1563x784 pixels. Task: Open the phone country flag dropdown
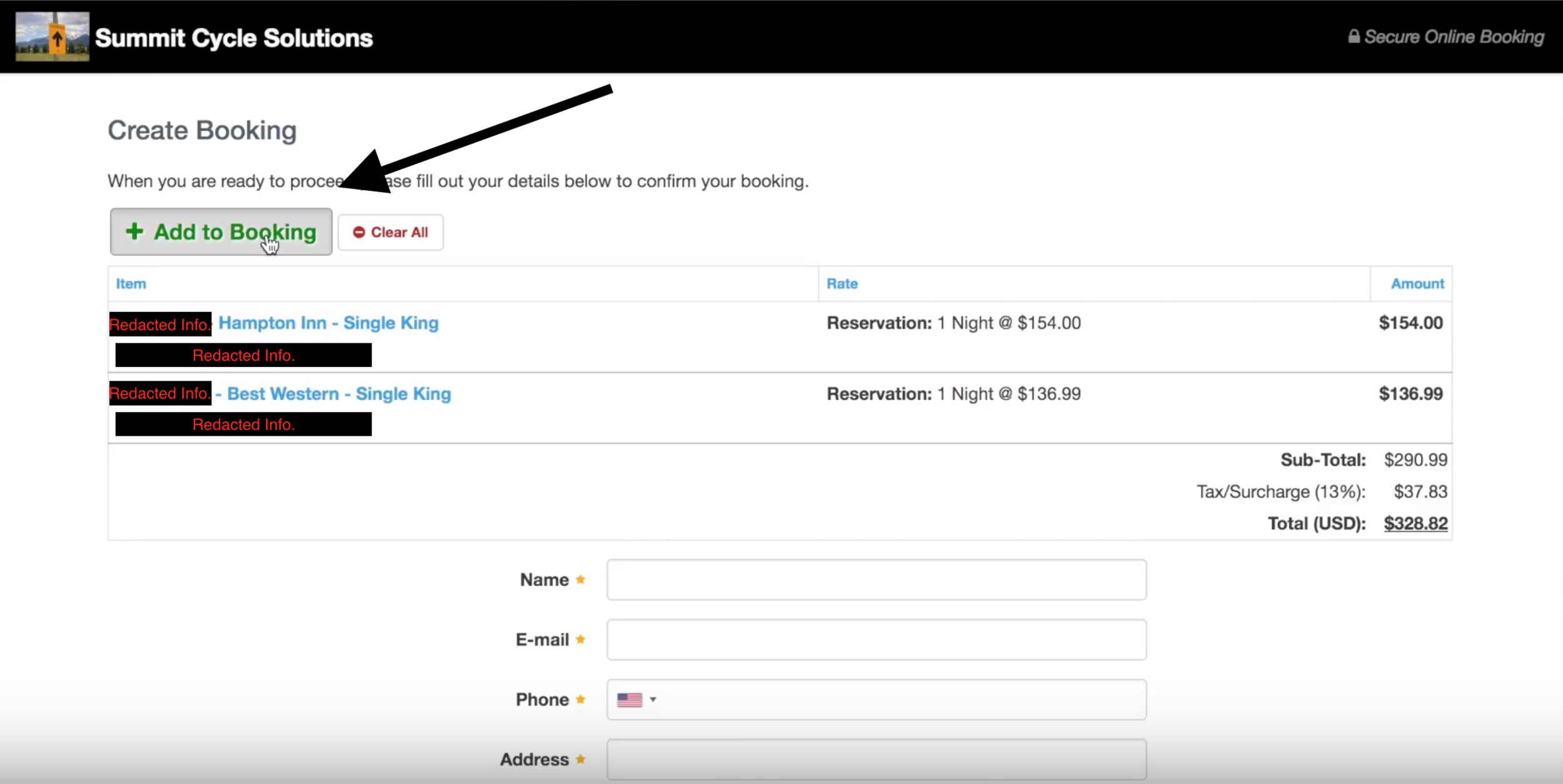(x=636, y=700)
